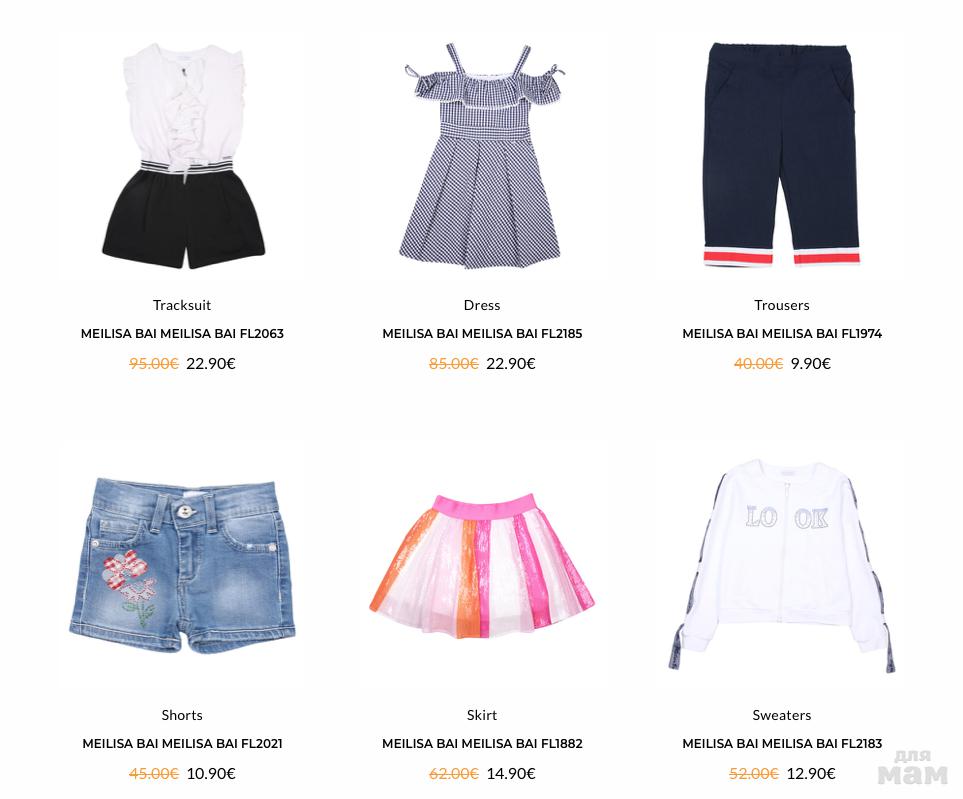Open MEILISA BAI FL1974 product link

tap(782, 333)
